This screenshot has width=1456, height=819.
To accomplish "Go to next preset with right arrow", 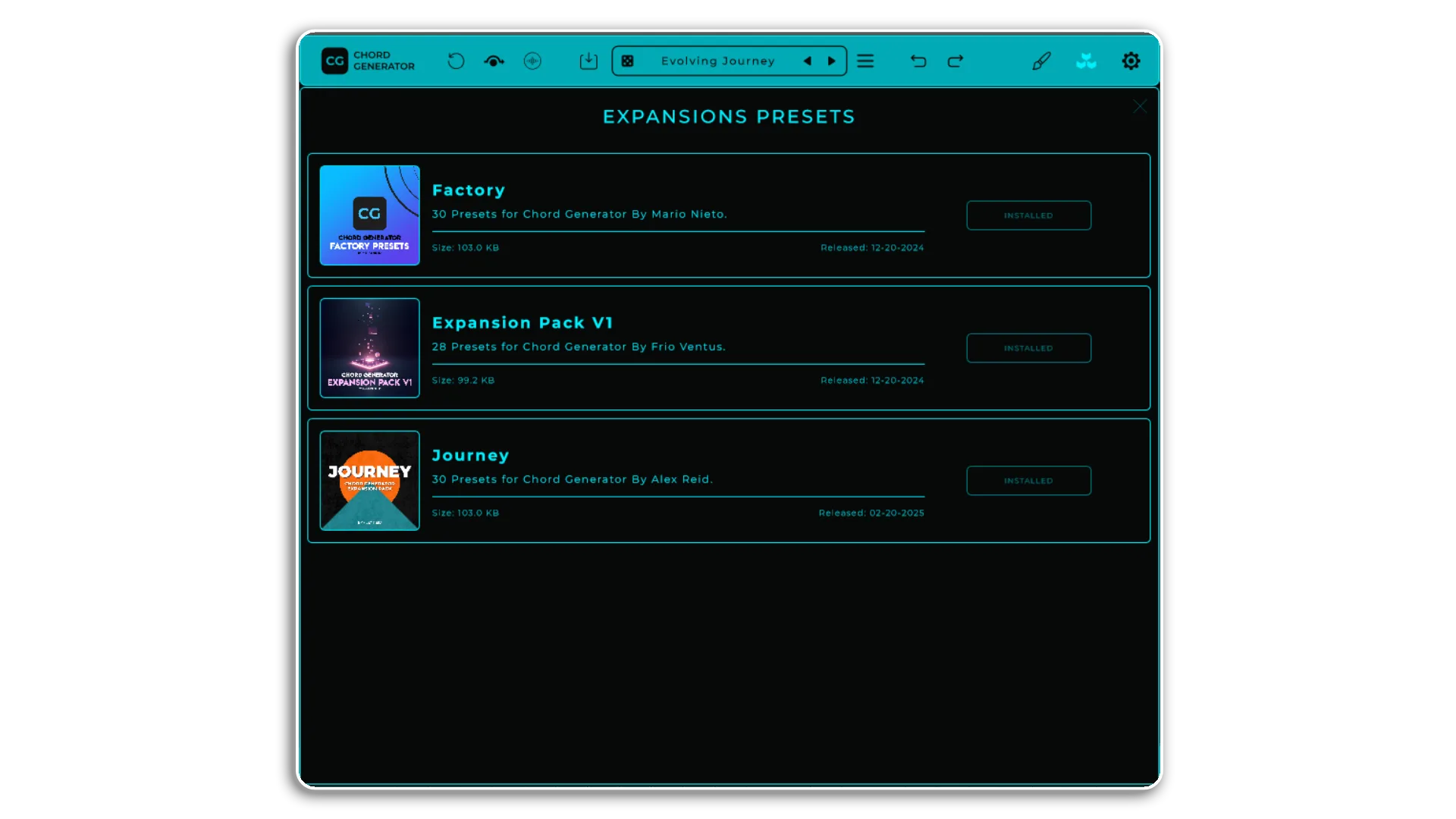I will 832,61.
